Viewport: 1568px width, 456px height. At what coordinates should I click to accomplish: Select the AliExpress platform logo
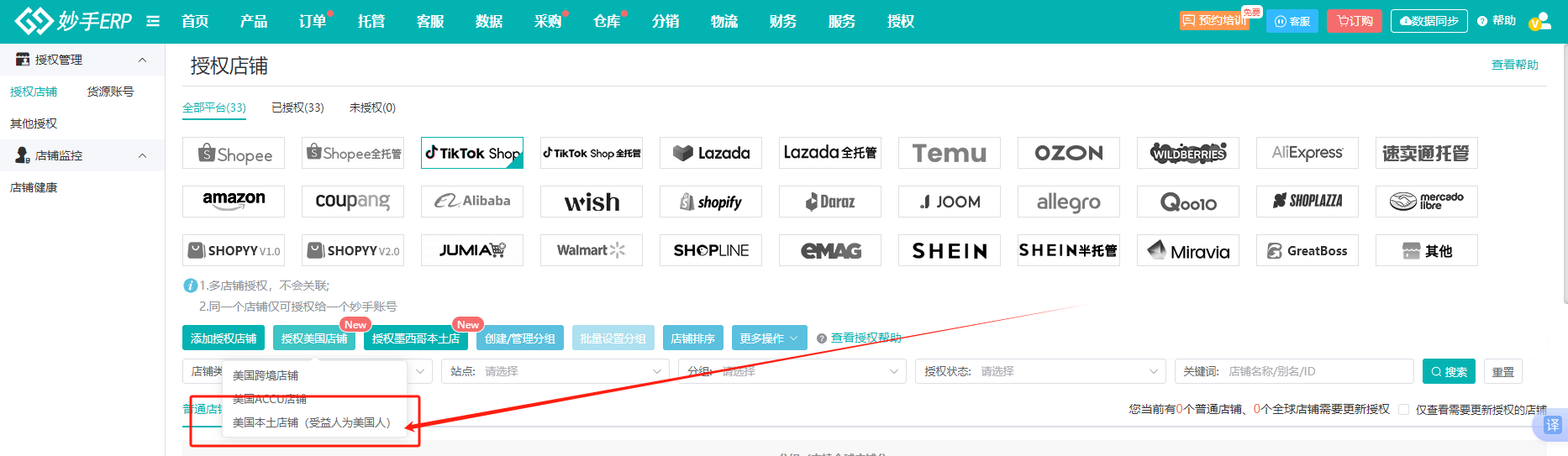[1308, 153]
